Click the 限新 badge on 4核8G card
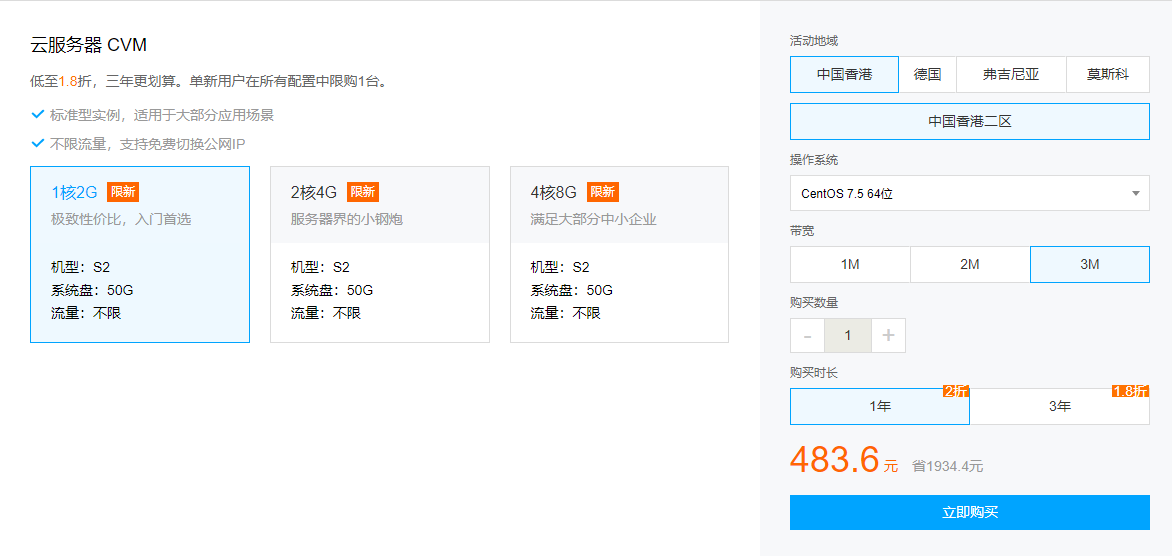1172x556 pixels. coord(602,192)
